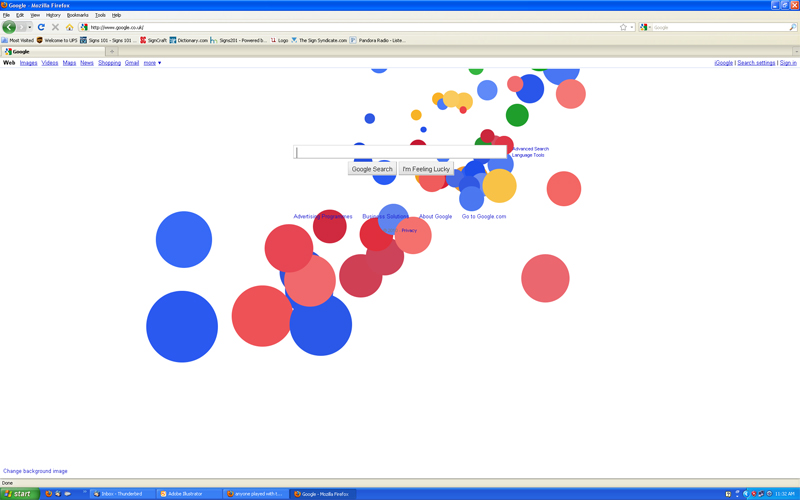
Task: Open the Most Visited bookmarks folder
Action: click(17, 40)
